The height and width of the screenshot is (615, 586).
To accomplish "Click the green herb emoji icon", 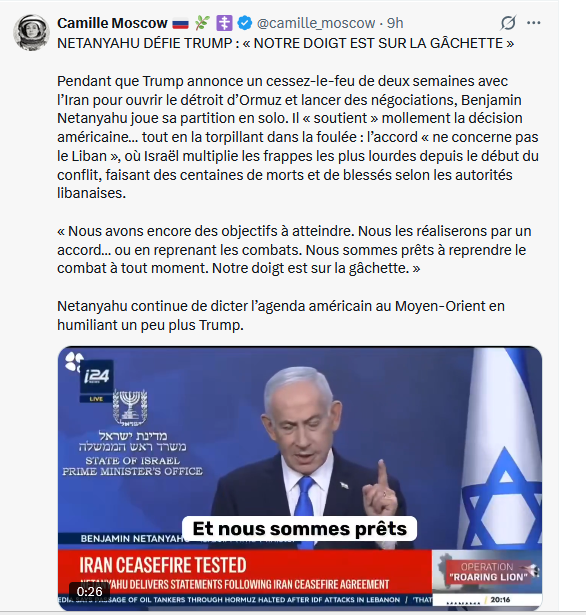I will coord(202,23).
